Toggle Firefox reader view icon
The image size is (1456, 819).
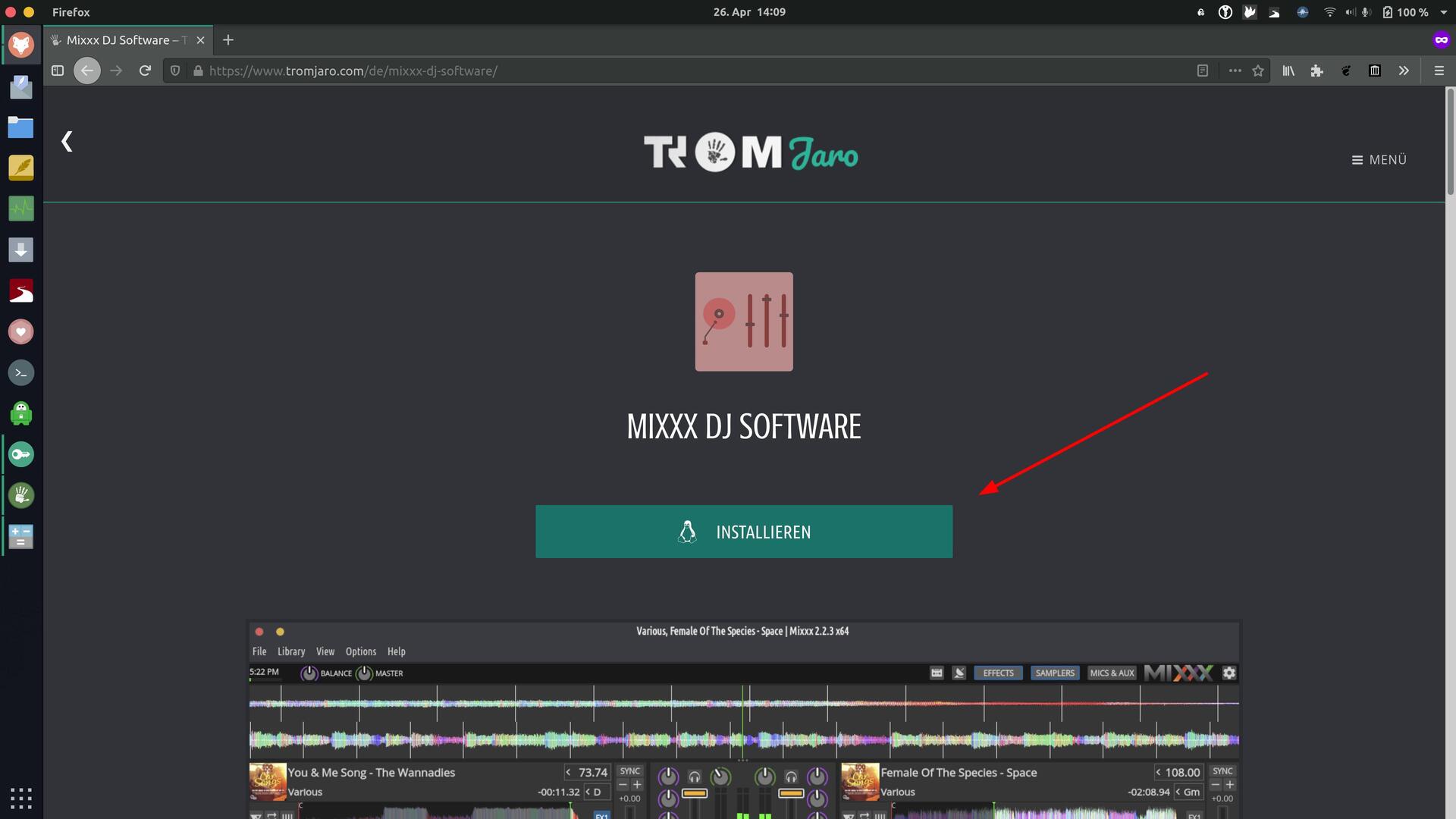coord(1202,71)
